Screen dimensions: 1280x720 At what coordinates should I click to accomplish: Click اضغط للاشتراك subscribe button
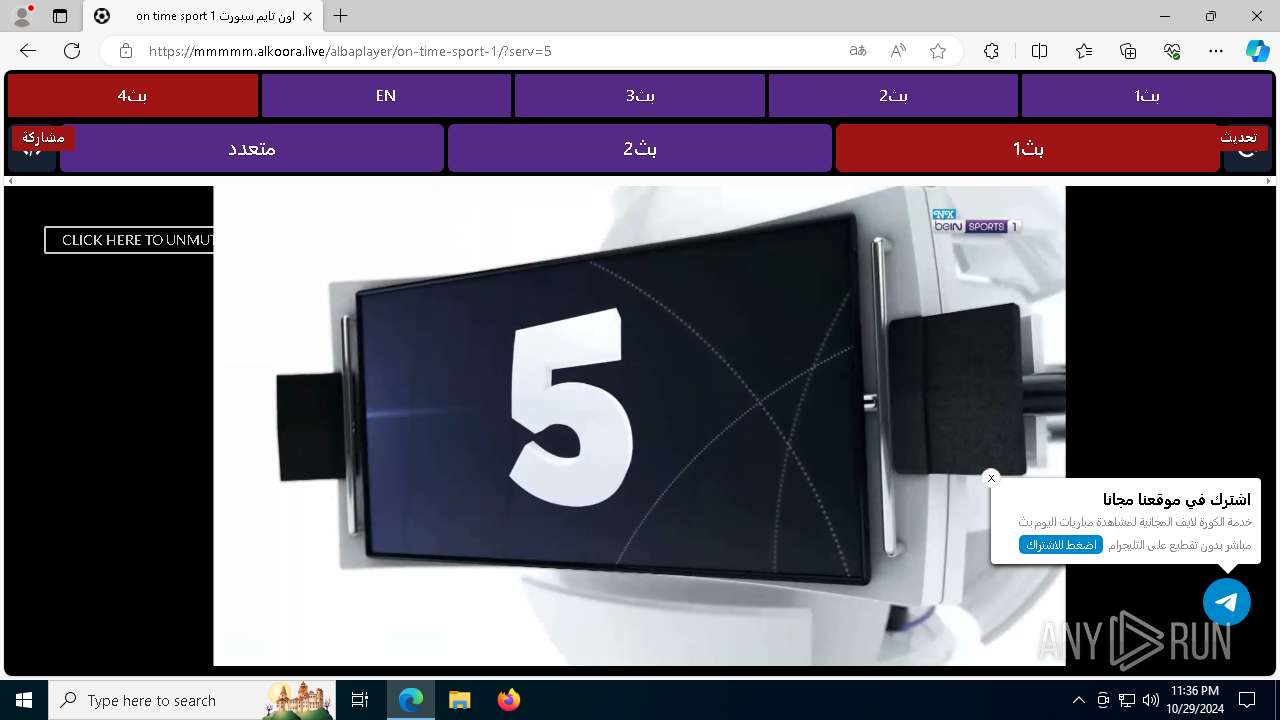tap(1061, 545)
